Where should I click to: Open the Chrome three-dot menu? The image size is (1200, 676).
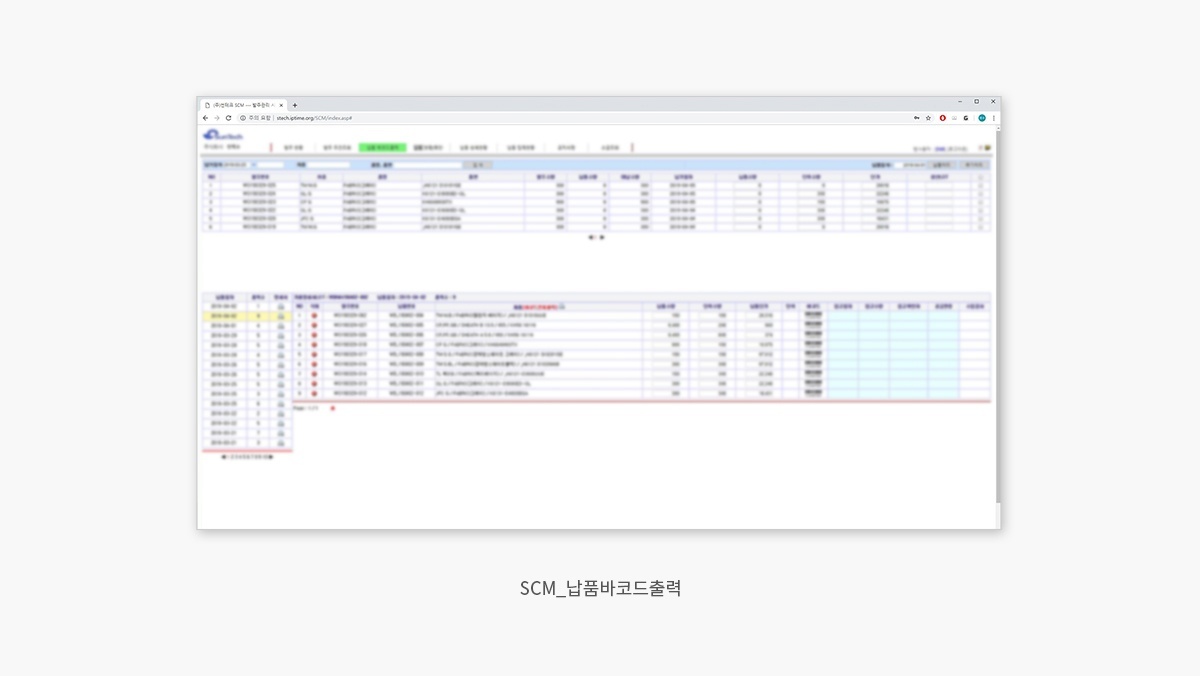click(x=993, y=118)
